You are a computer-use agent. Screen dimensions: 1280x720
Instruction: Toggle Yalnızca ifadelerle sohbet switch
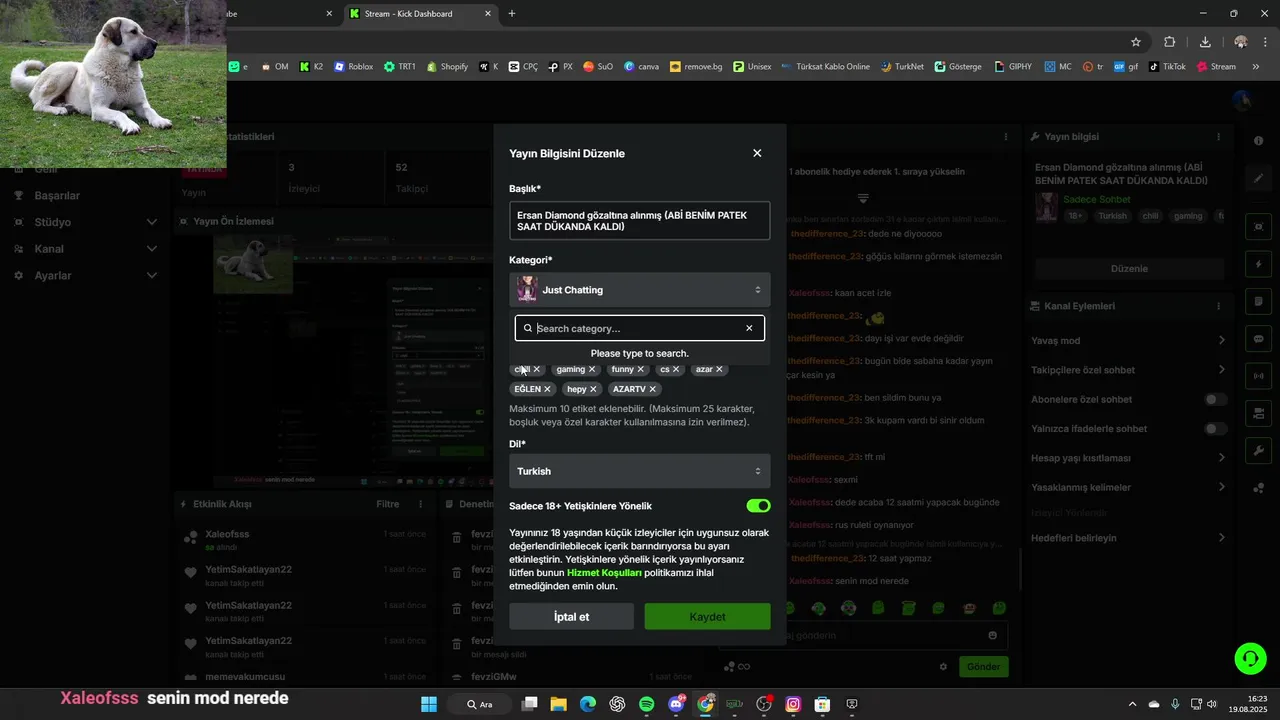tap(1215, 429)
